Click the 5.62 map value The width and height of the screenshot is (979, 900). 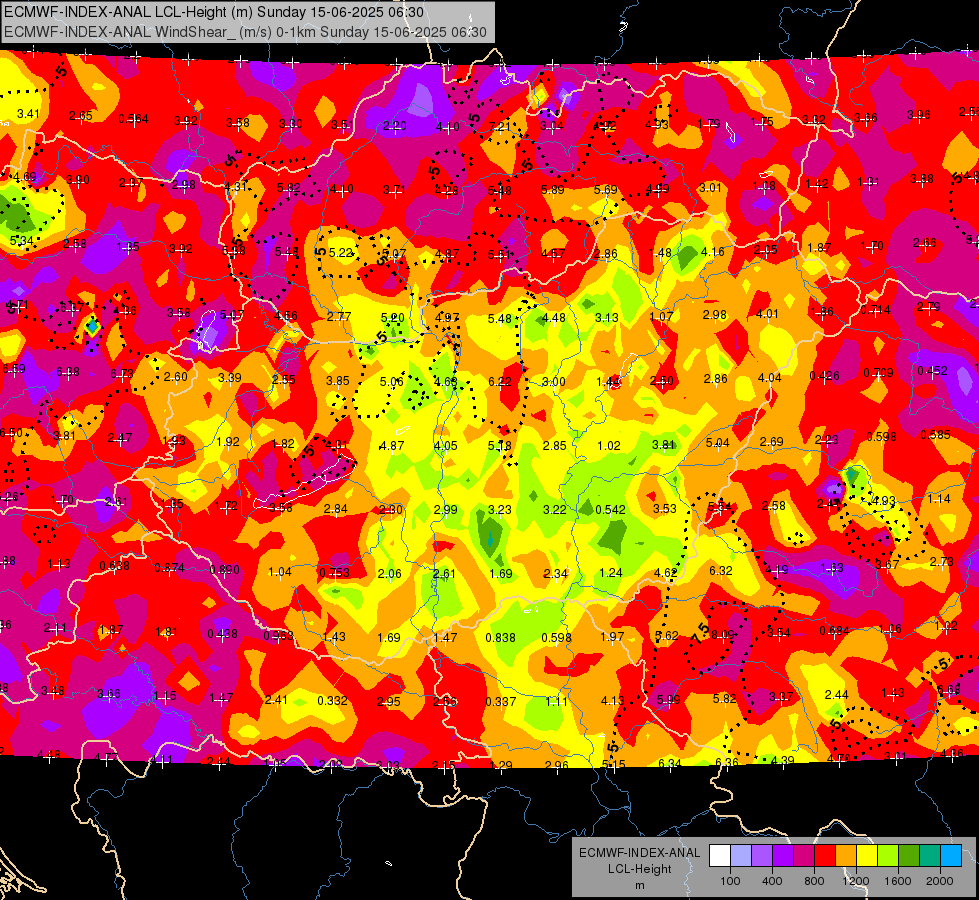point(667,636)
